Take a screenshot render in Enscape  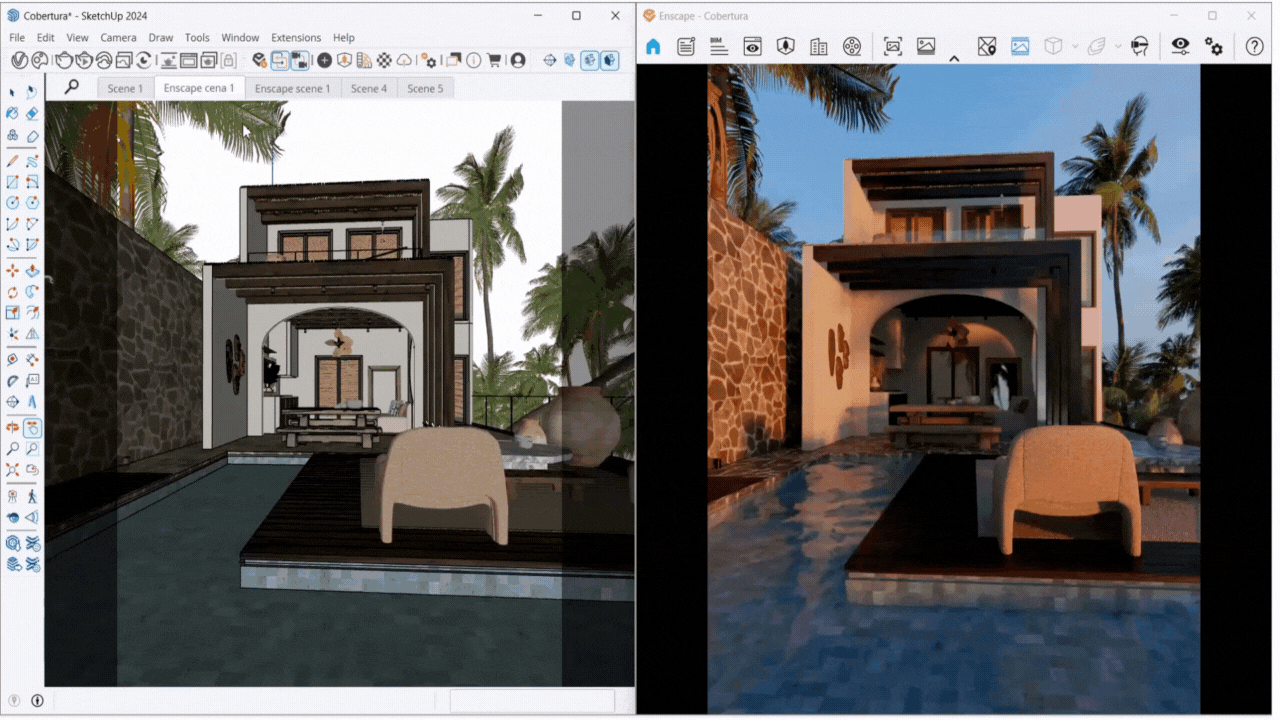point(893,46)
